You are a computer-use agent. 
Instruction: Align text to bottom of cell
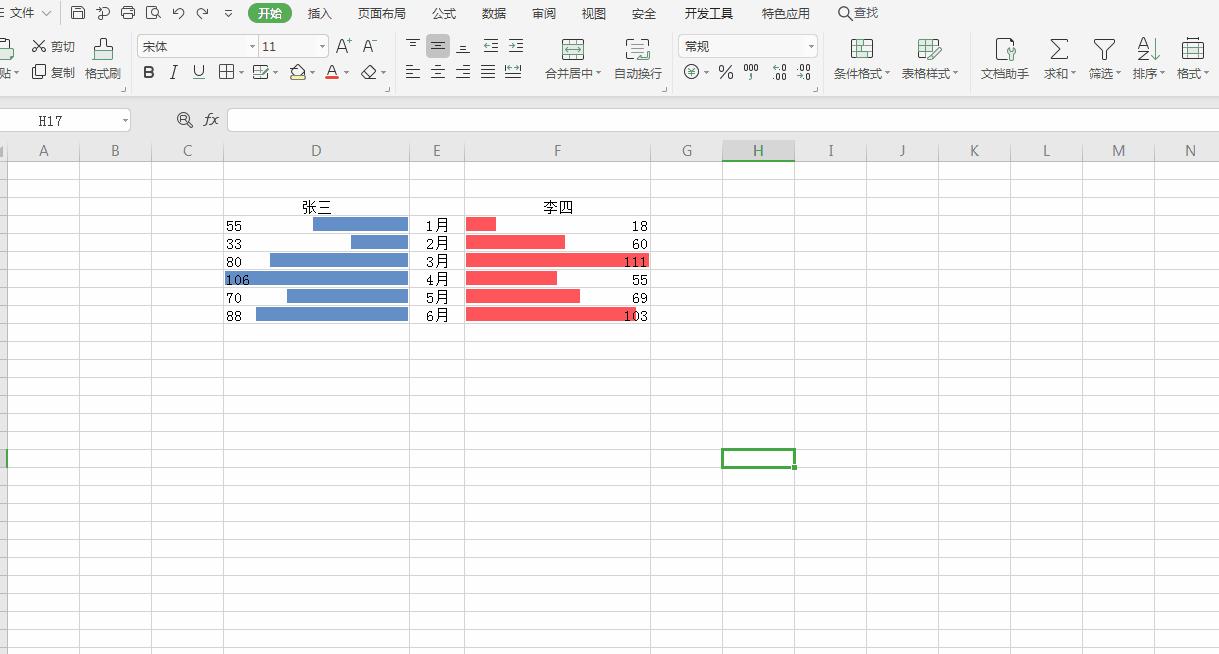pyautogui.click(x=462, y=46)
